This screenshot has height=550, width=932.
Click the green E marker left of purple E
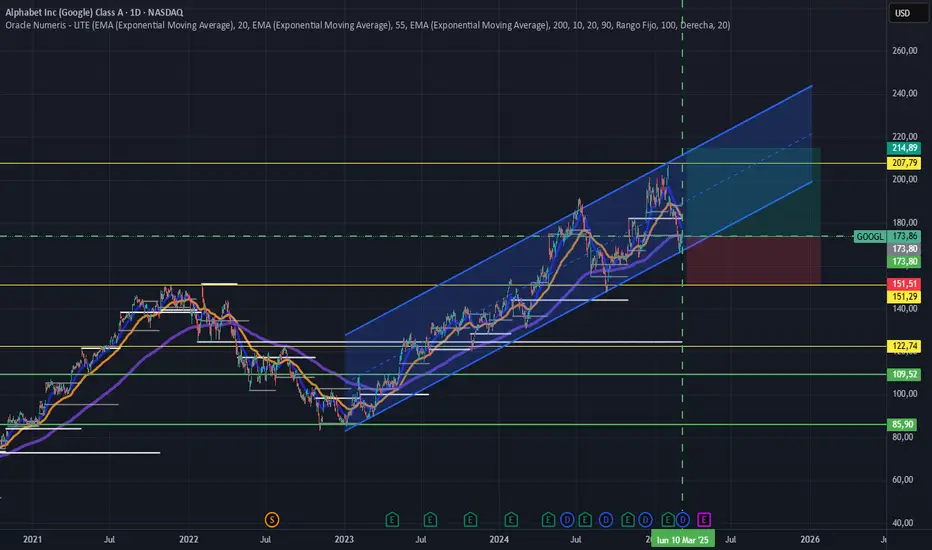[x=667, y=520]
